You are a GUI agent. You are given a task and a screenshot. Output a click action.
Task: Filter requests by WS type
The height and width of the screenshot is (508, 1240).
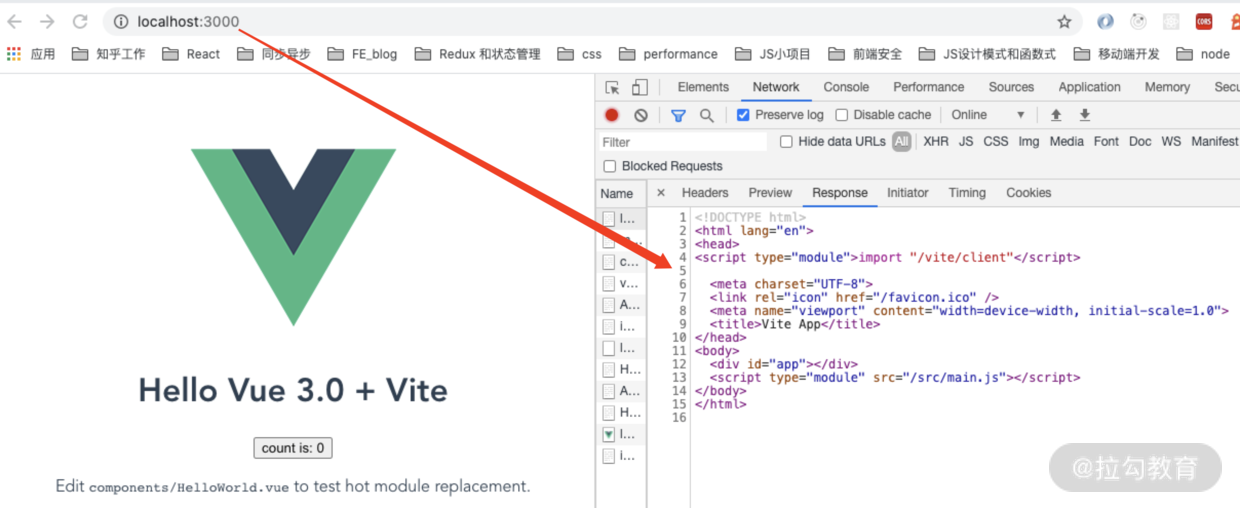click(1171, 142)
